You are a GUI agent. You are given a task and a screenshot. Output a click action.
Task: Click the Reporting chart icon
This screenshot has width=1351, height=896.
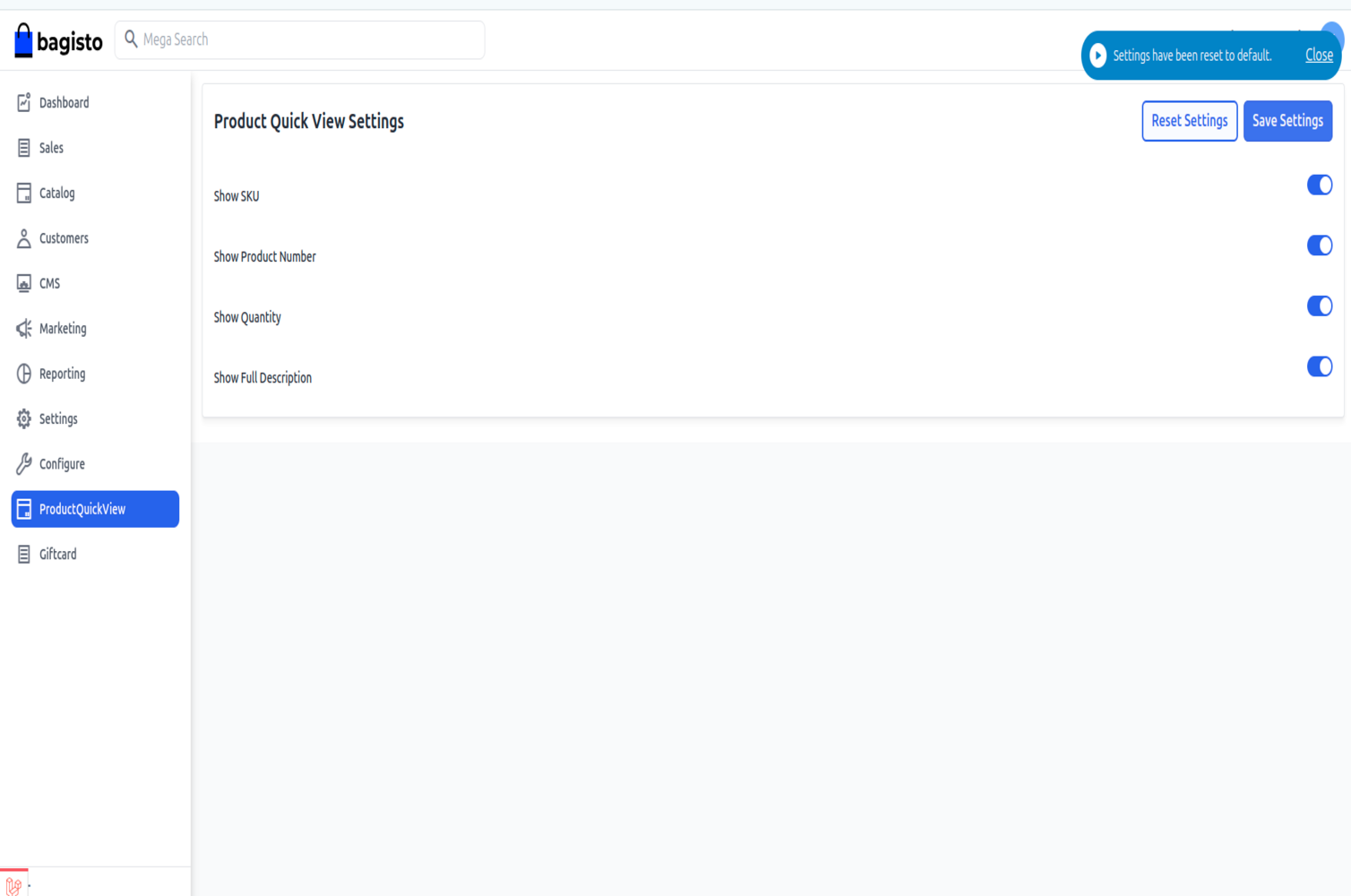click(x=24, y=374)
